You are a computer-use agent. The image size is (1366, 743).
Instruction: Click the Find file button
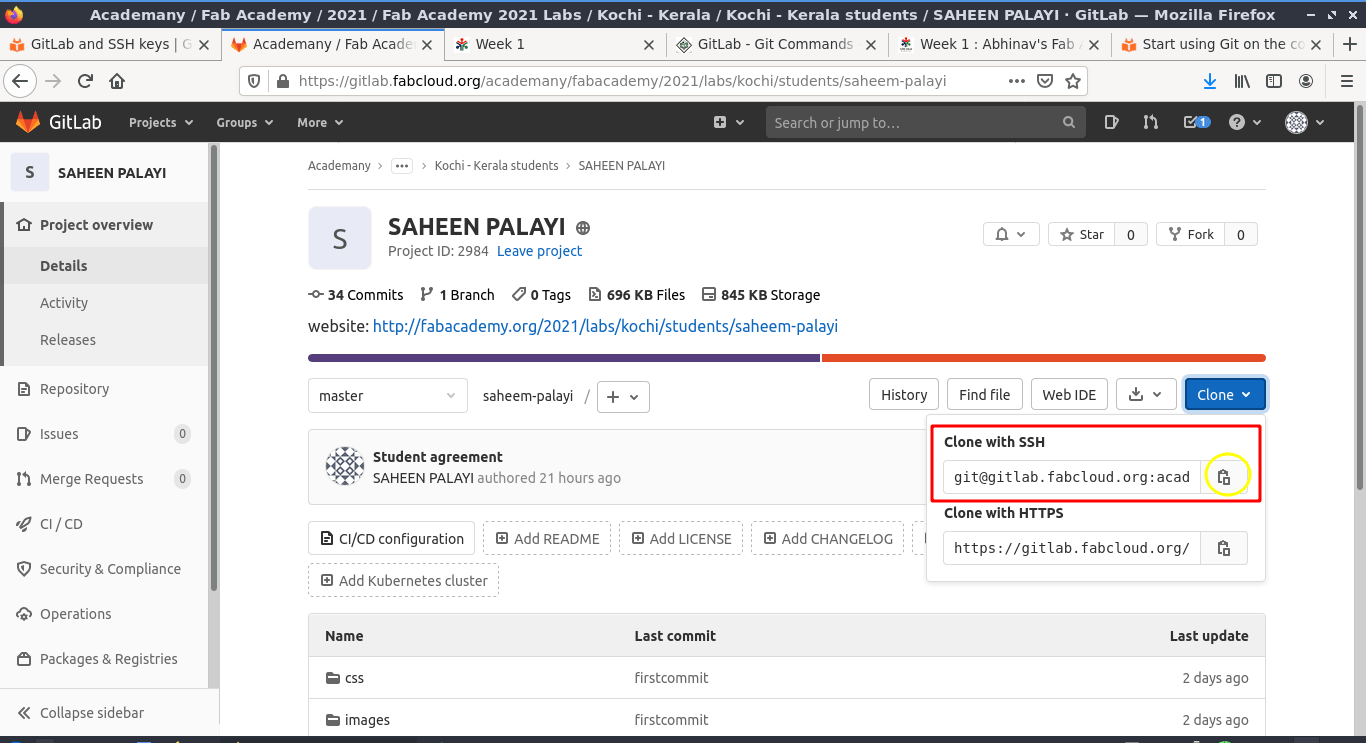[985, 394]
